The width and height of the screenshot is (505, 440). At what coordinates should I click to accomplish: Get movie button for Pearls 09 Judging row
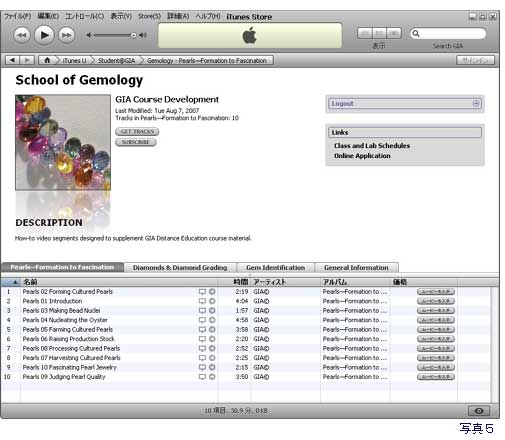(436, 377)
